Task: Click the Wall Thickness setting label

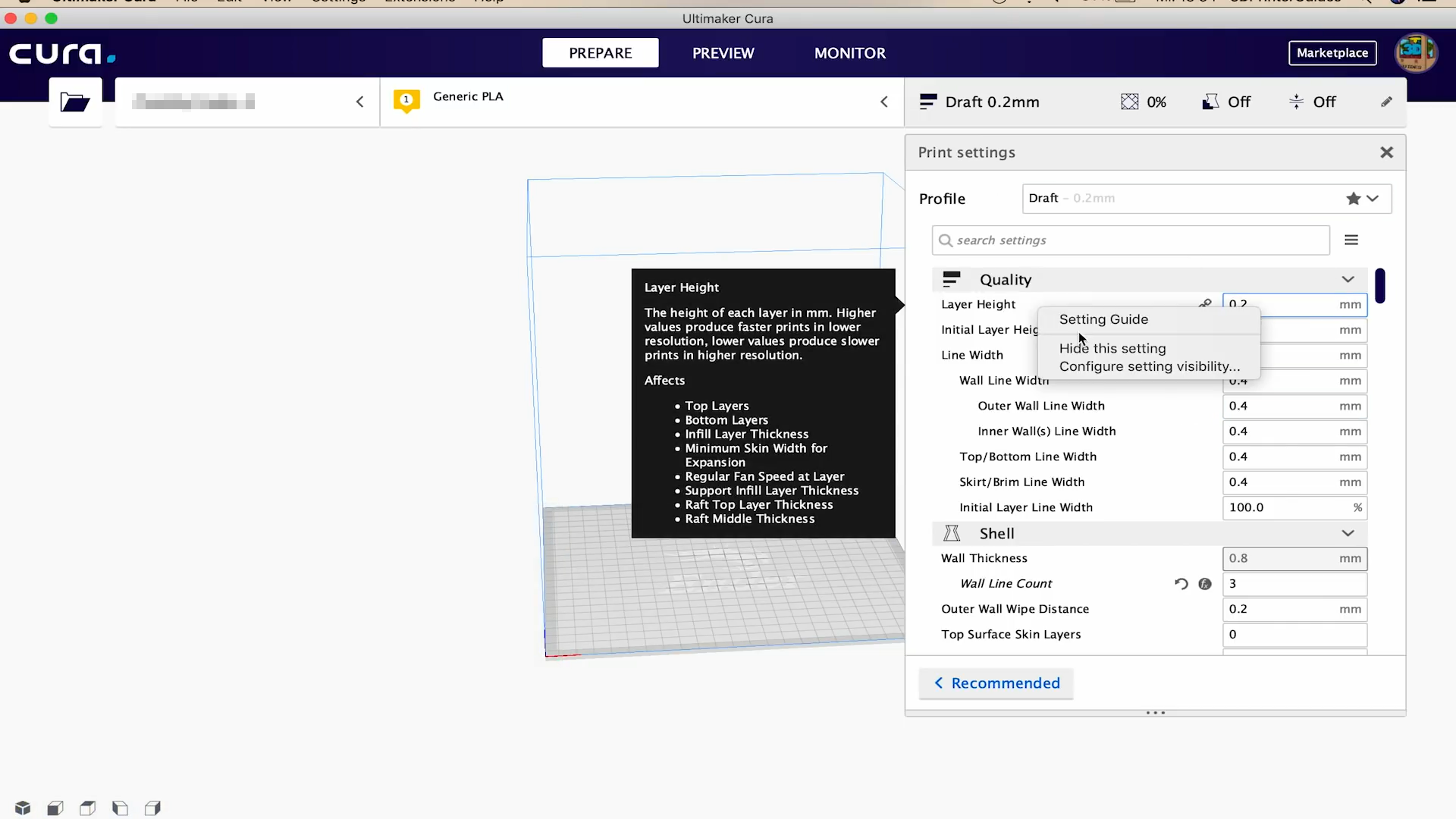Action: 984,558
